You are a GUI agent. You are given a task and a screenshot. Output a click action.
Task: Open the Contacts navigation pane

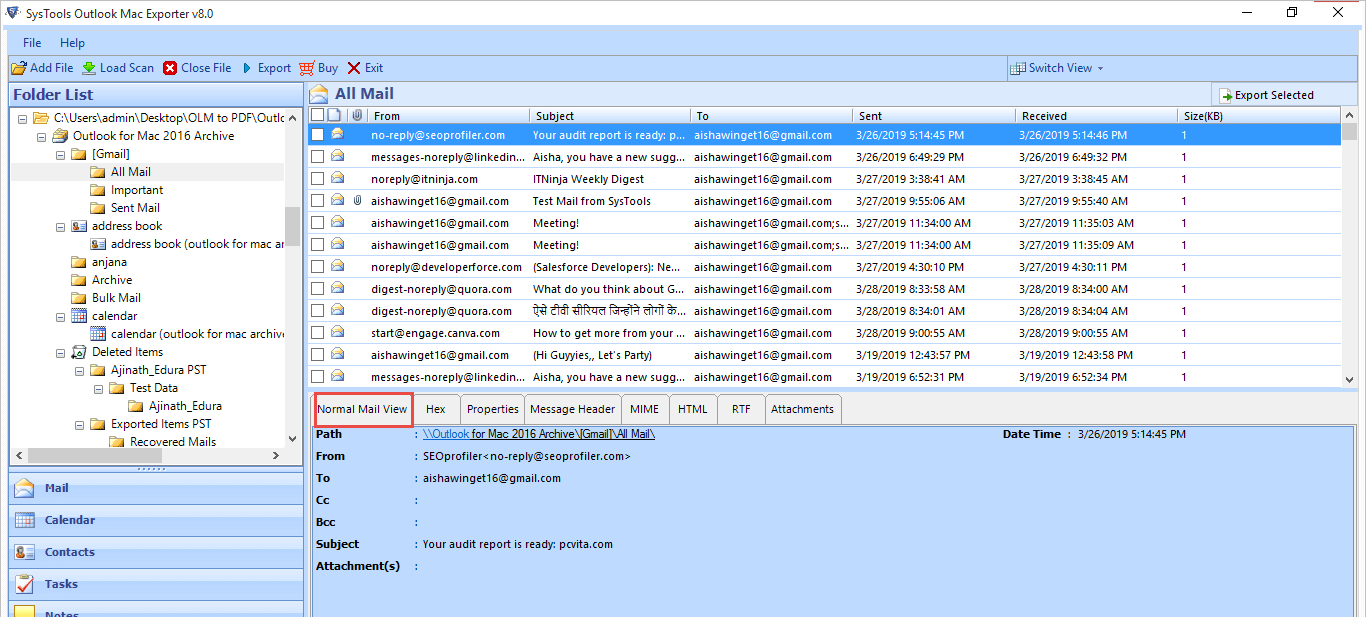[x=156, y=552]
